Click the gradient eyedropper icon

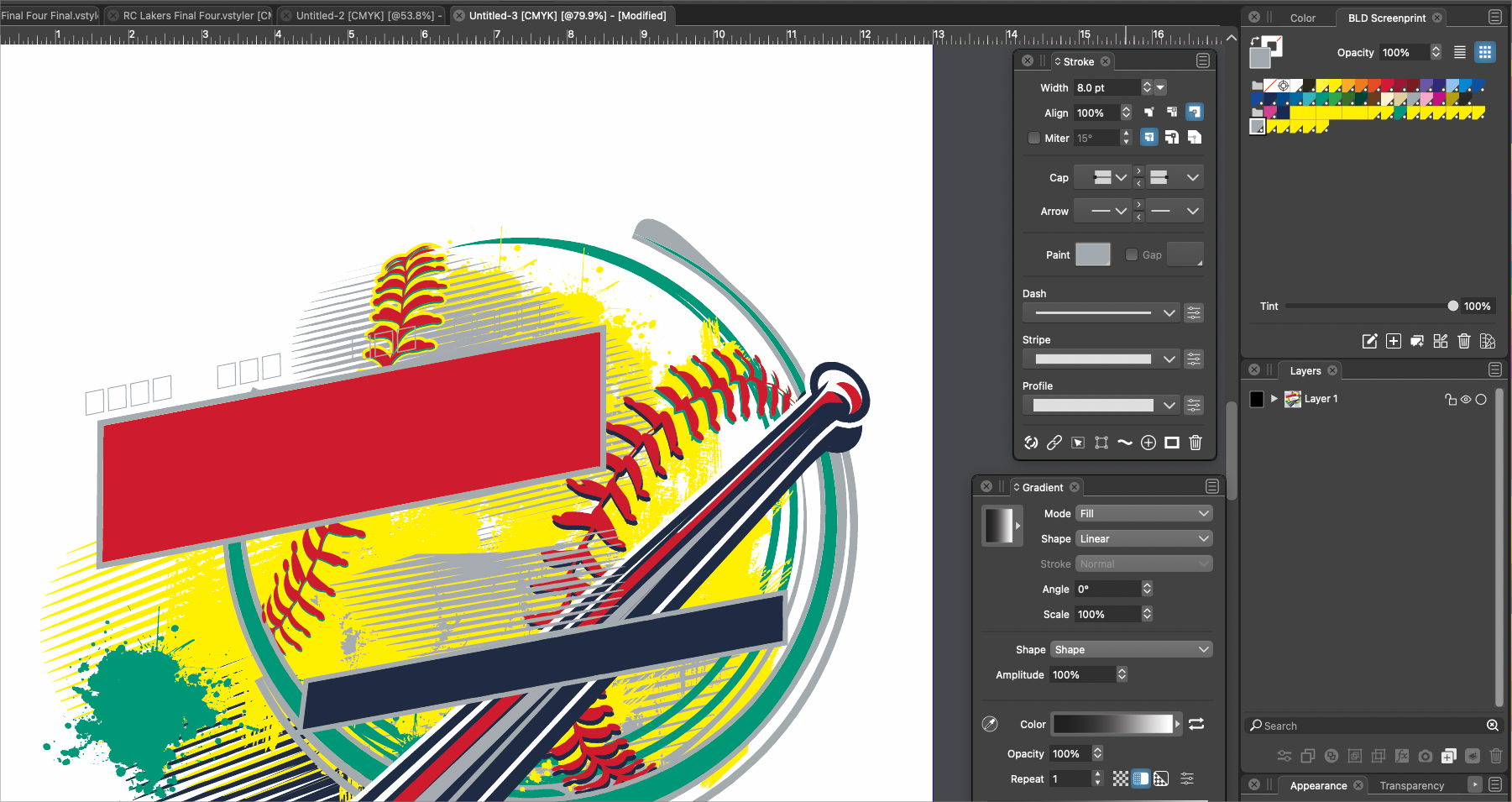990,724
